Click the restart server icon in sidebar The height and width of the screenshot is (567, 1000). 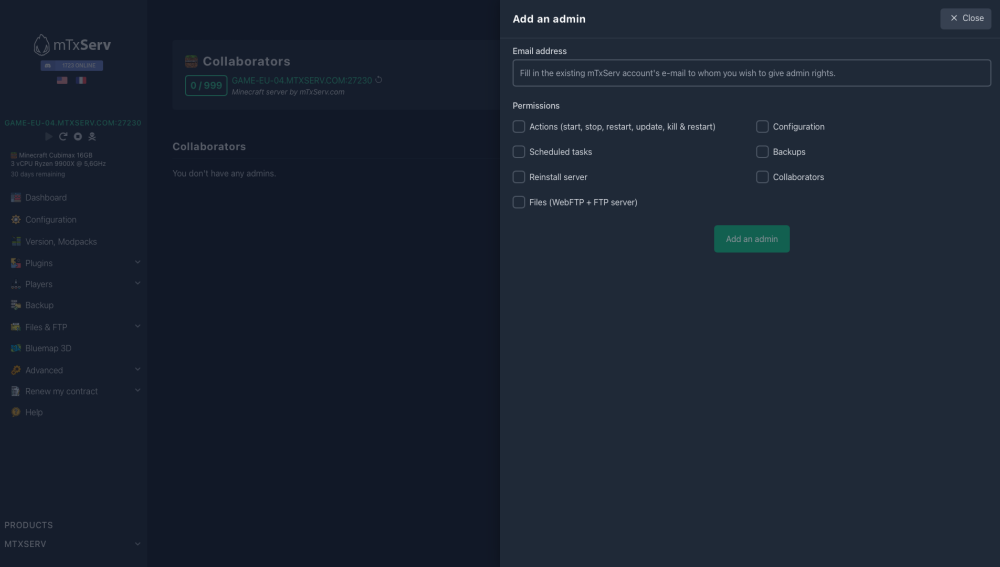point(63,136)
